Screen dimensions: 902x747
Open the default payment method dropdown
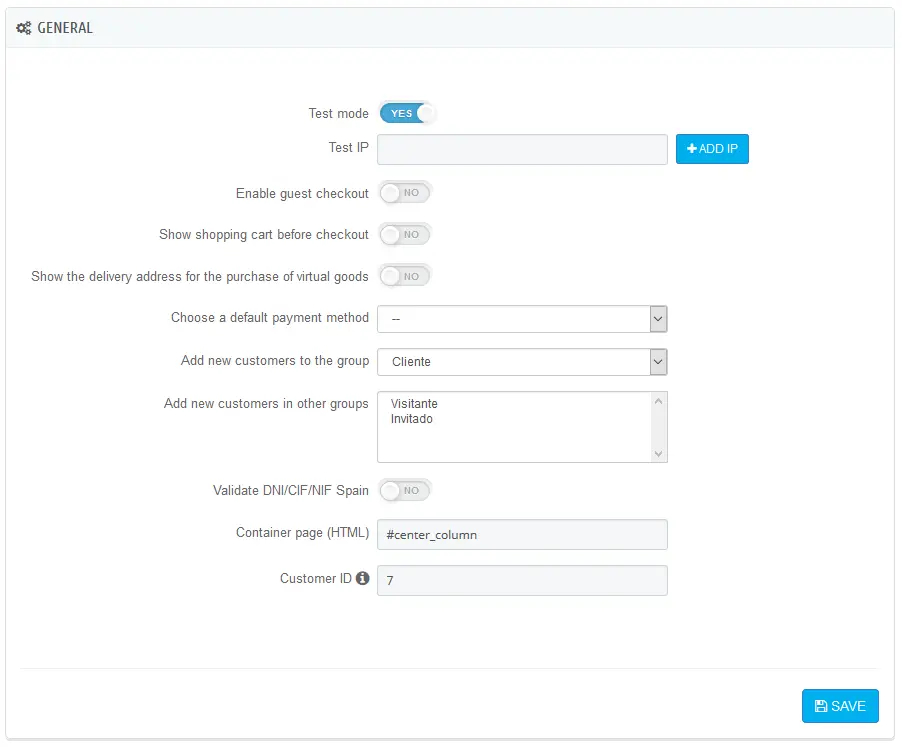pyautogui.click(x=521, y=318)
